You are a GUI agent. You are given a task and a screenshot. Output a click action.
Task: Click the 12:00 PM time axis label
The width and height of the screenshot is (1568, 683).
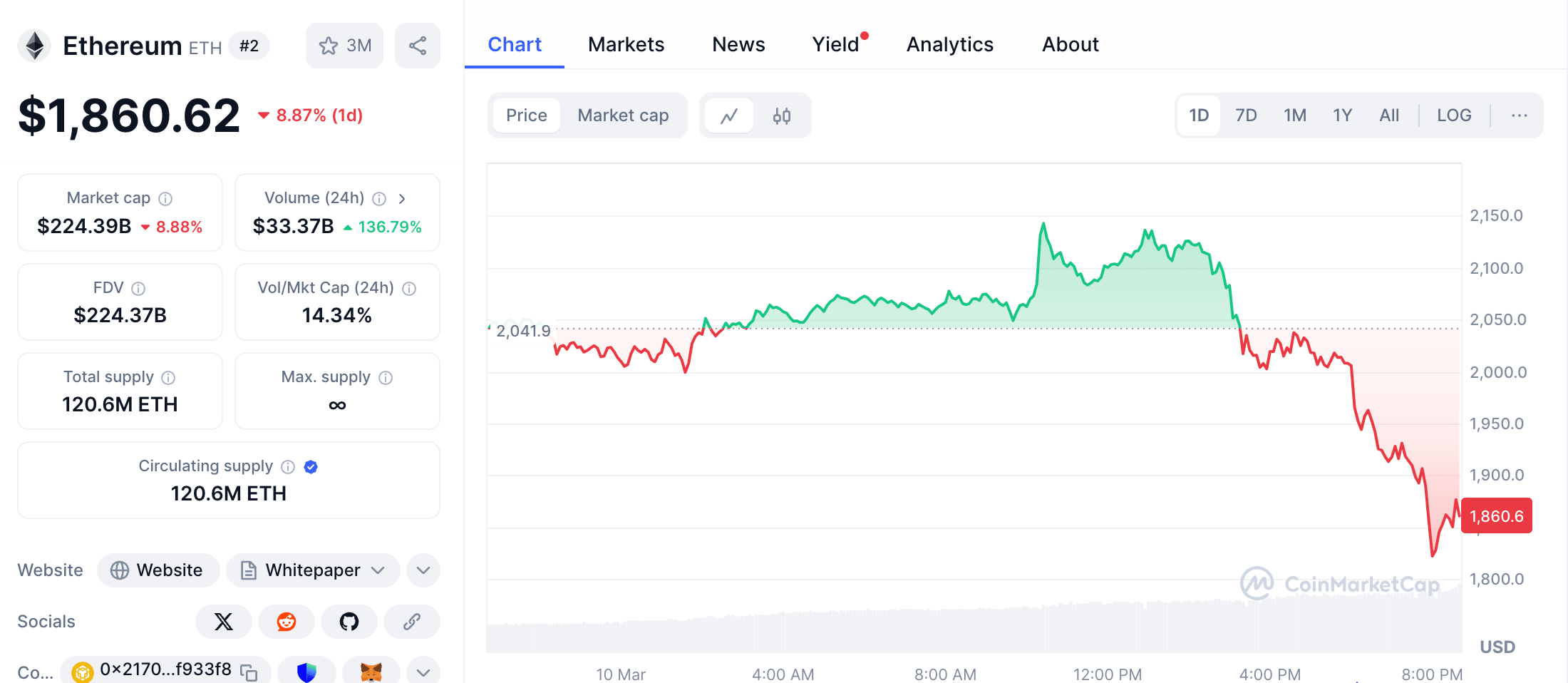pyautogui.click(x=1108, y=674)
